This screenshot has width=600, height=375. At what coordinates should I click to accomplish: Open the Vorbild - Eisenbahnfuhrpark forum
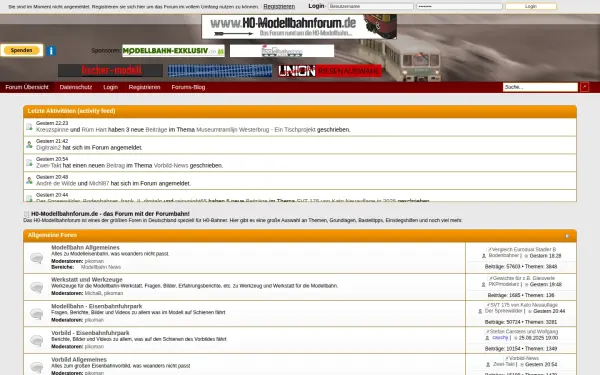[90, 333]
